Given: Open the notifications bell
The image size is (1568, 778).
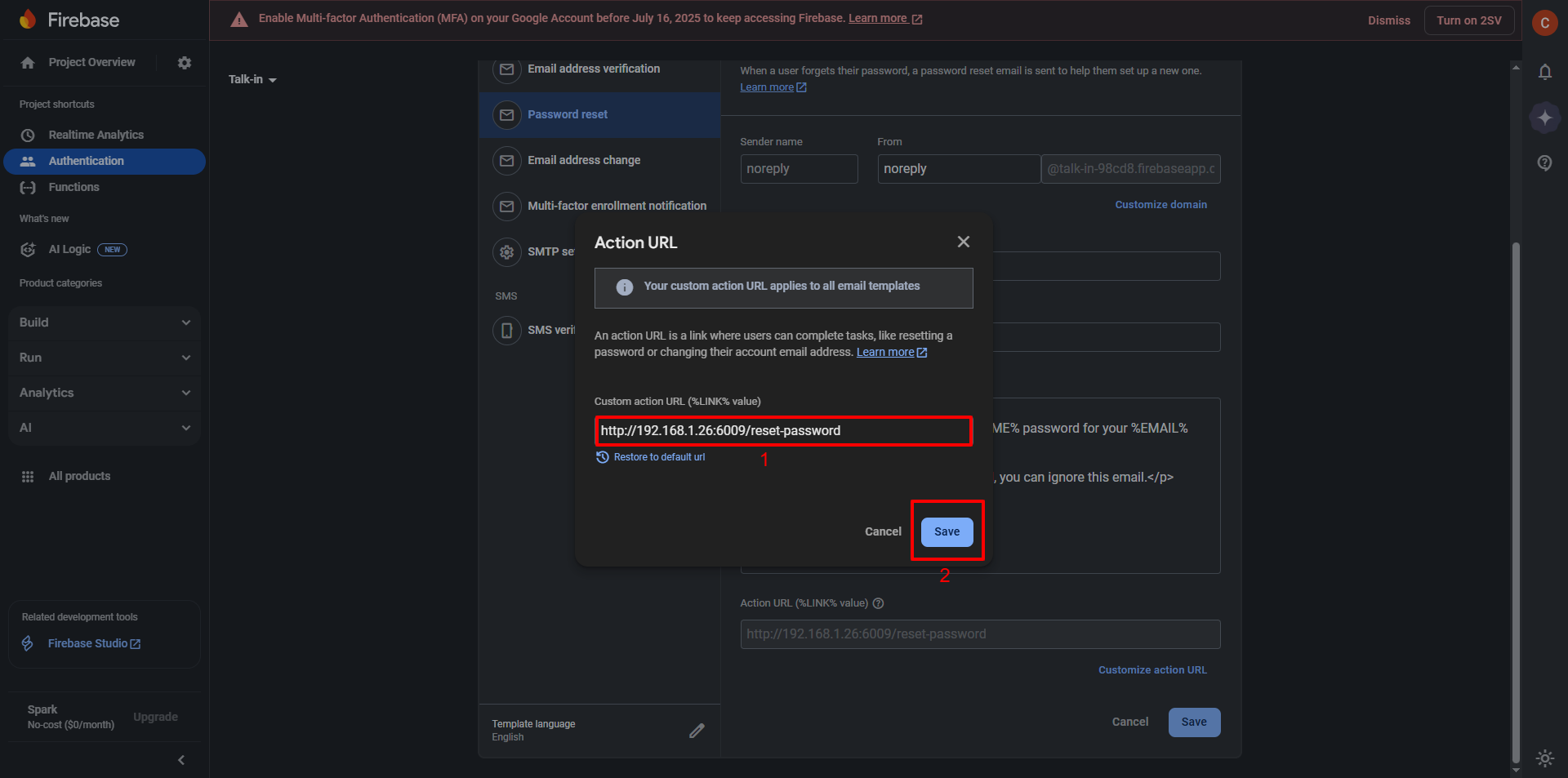Looking at the screenshot, I should (1544, 72).
